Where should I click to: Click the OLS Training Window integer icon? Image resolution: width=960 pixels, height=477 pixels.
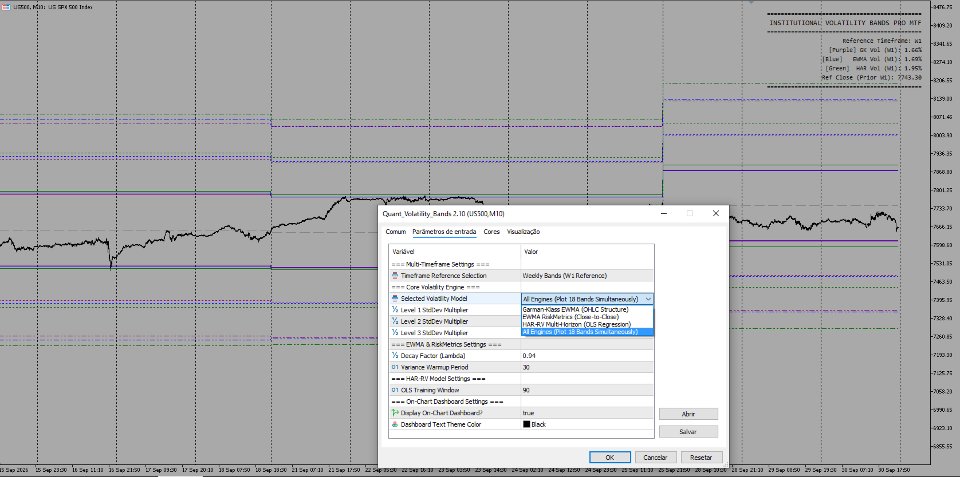click(x=395, y=390)
